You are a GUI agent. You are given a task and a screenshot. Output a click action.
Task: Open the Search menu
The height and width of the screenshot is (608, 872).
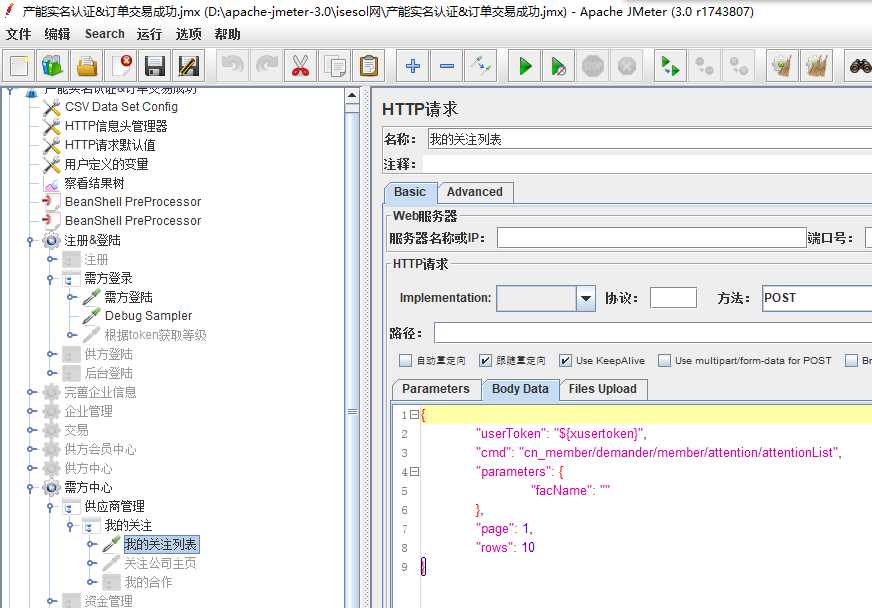pyautogui.click(x=105, y=34)
